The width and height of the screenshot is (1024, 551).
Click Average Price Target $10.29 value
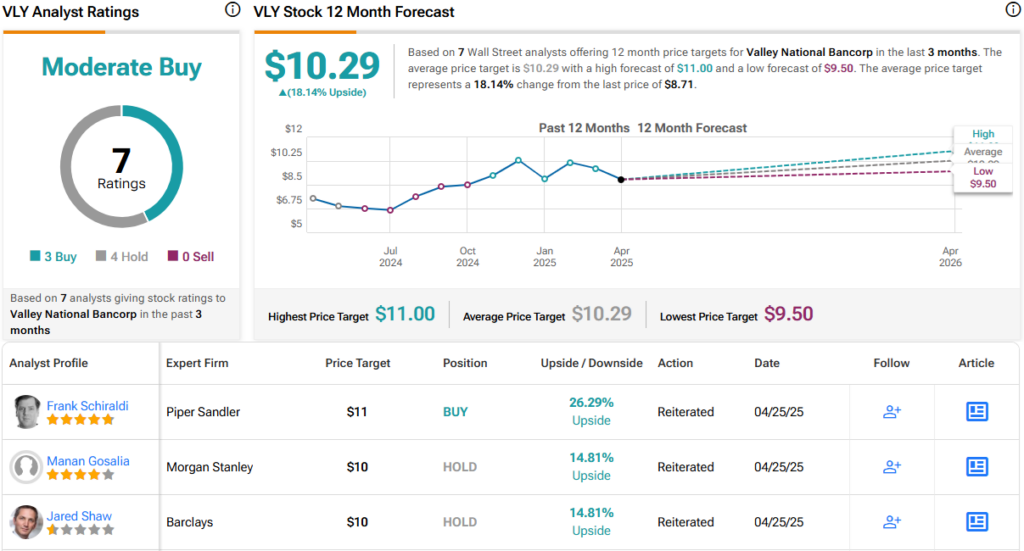tap(601, 314)
